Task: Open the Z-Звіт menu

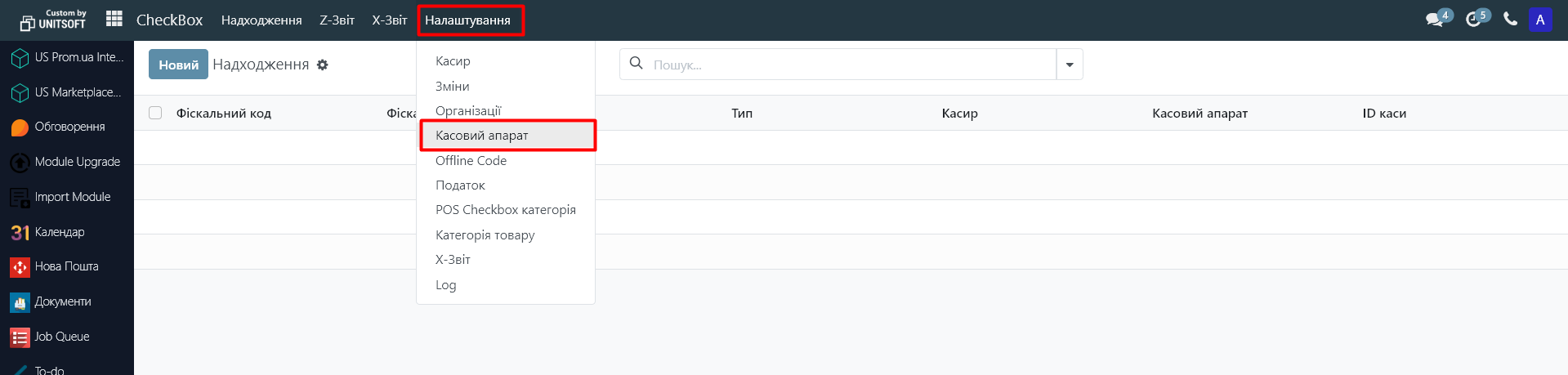Action: 337,20
